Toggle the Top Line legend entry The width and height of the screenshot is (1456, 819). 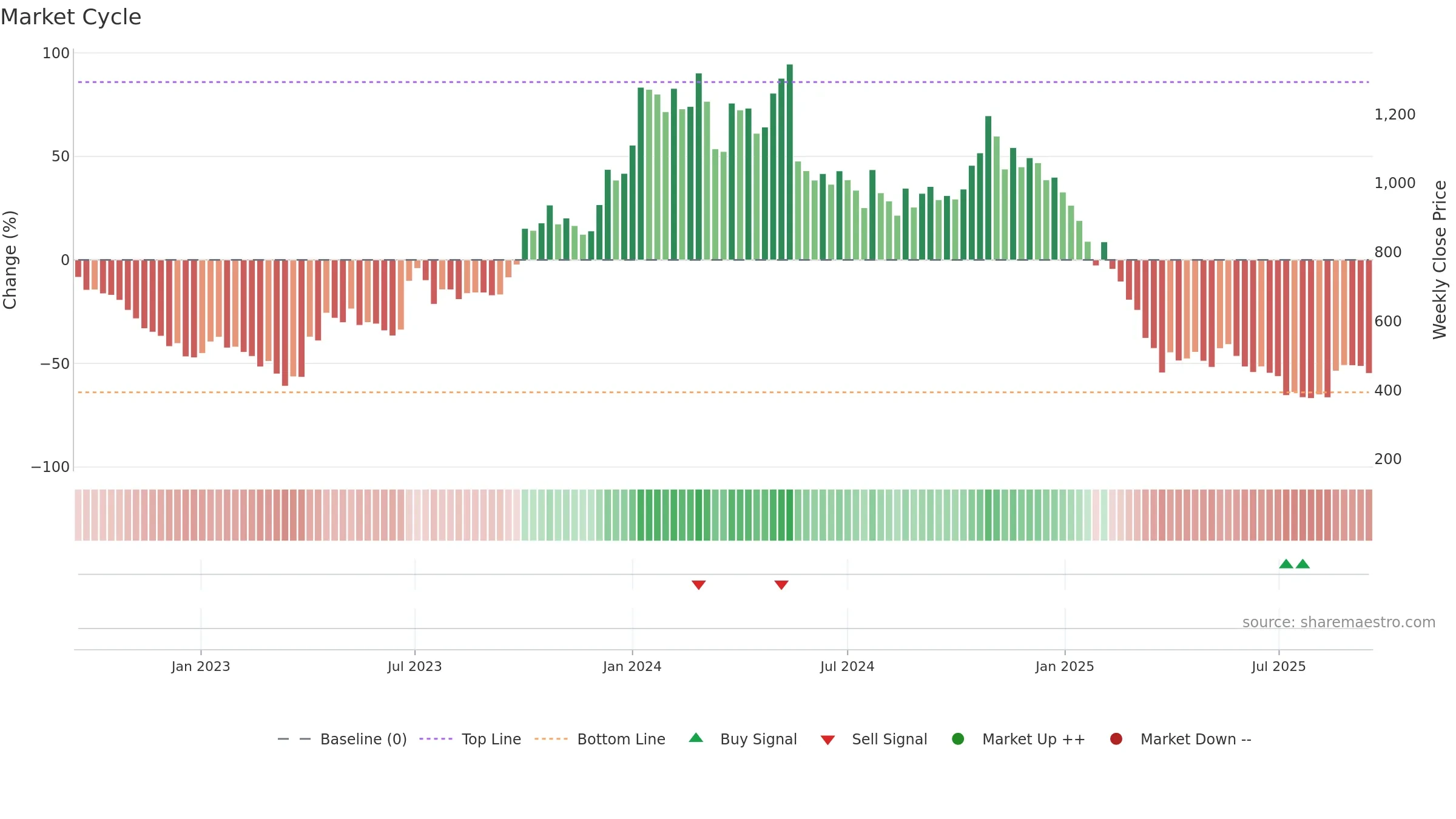pyautogui.click(x=470, y=739)
